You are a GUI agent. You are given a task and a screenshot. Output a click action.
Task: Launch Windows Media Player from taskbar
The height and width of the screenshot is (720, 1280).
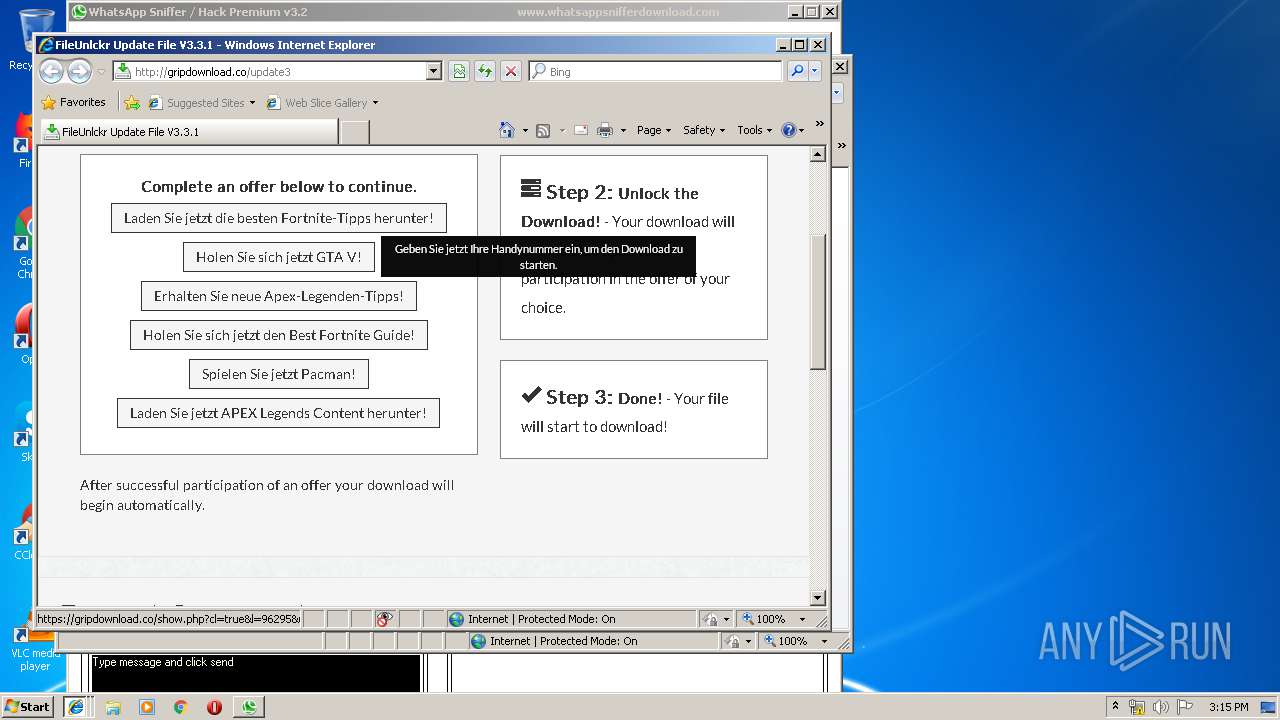coord(147,707)
